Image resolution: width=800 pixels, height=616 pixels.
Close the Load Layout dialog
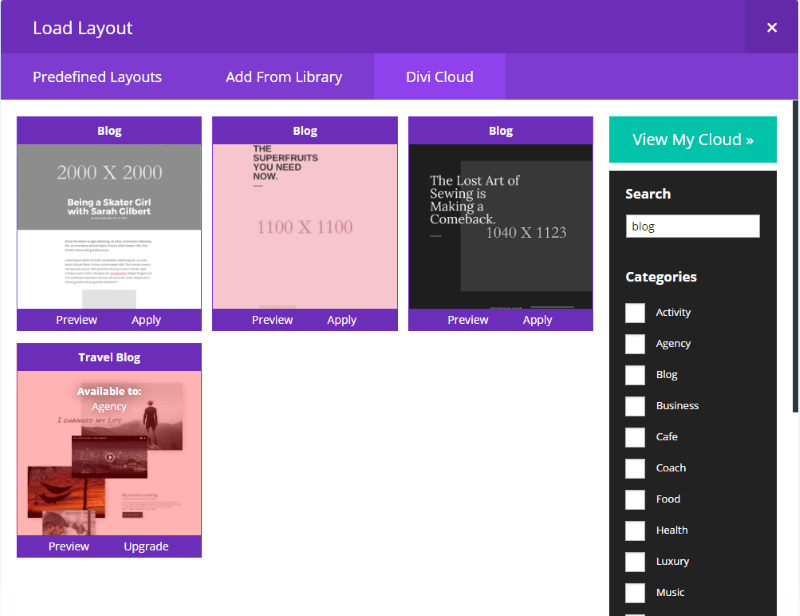pos(771,27)
